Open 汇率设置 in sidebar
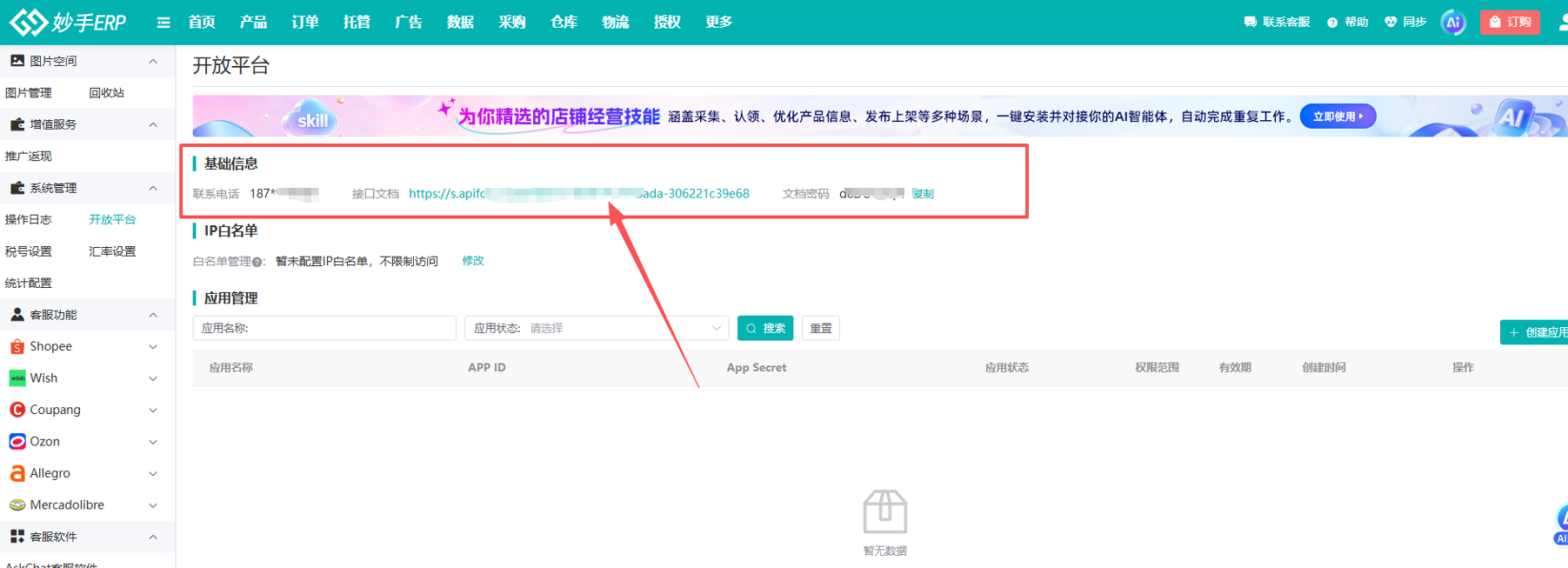Screen dimensions: 1568x568 coord(113,251)
